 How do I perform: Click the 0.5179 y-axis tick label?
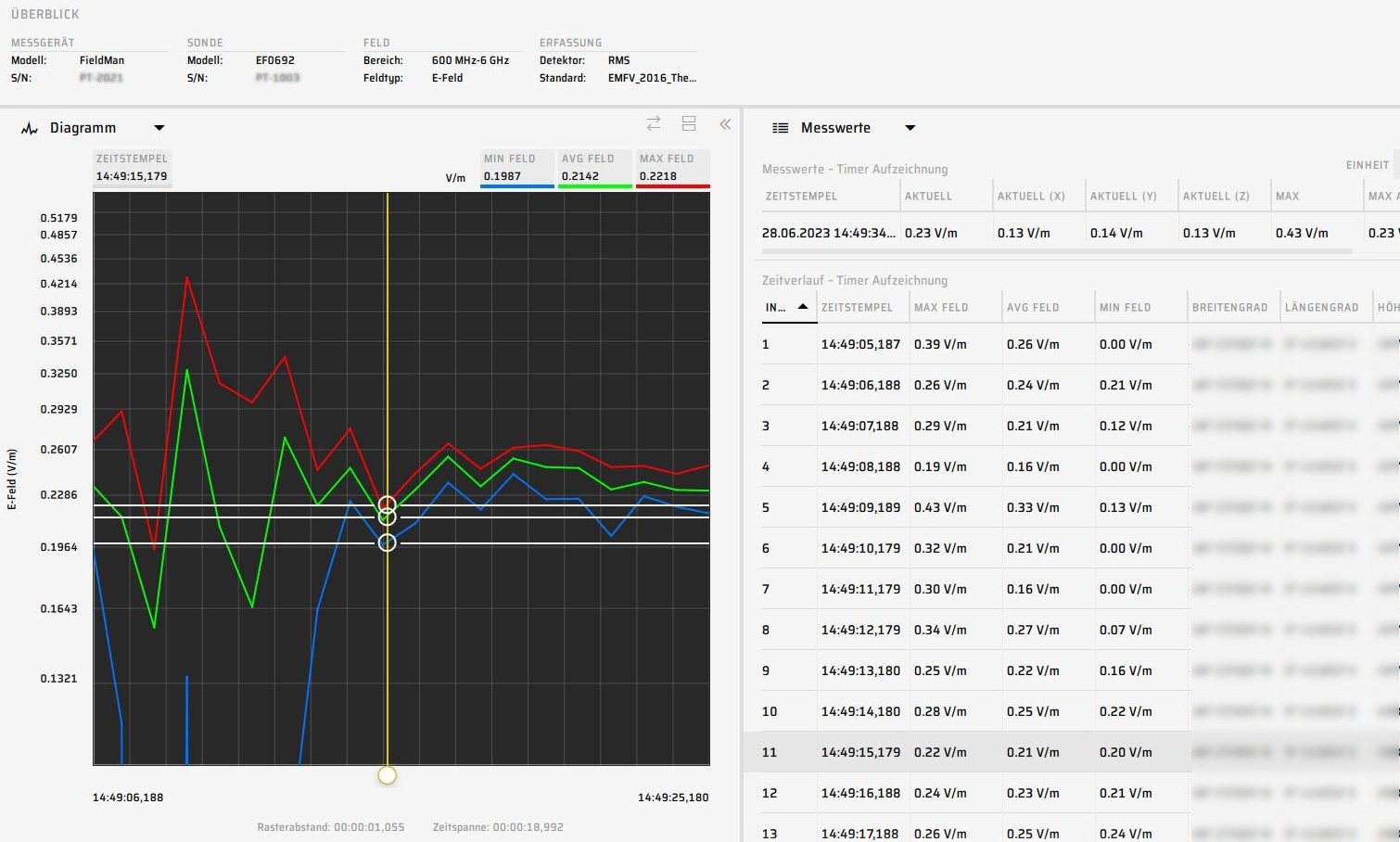[59, 218]
